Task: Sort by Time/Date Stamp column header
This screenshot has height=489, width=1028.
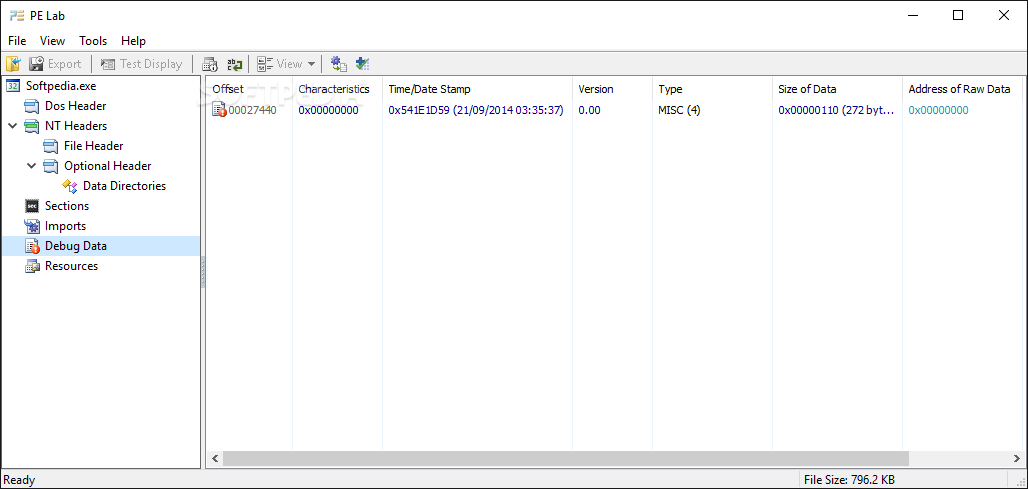Action: pyautogui.click(x=477, y=89)
